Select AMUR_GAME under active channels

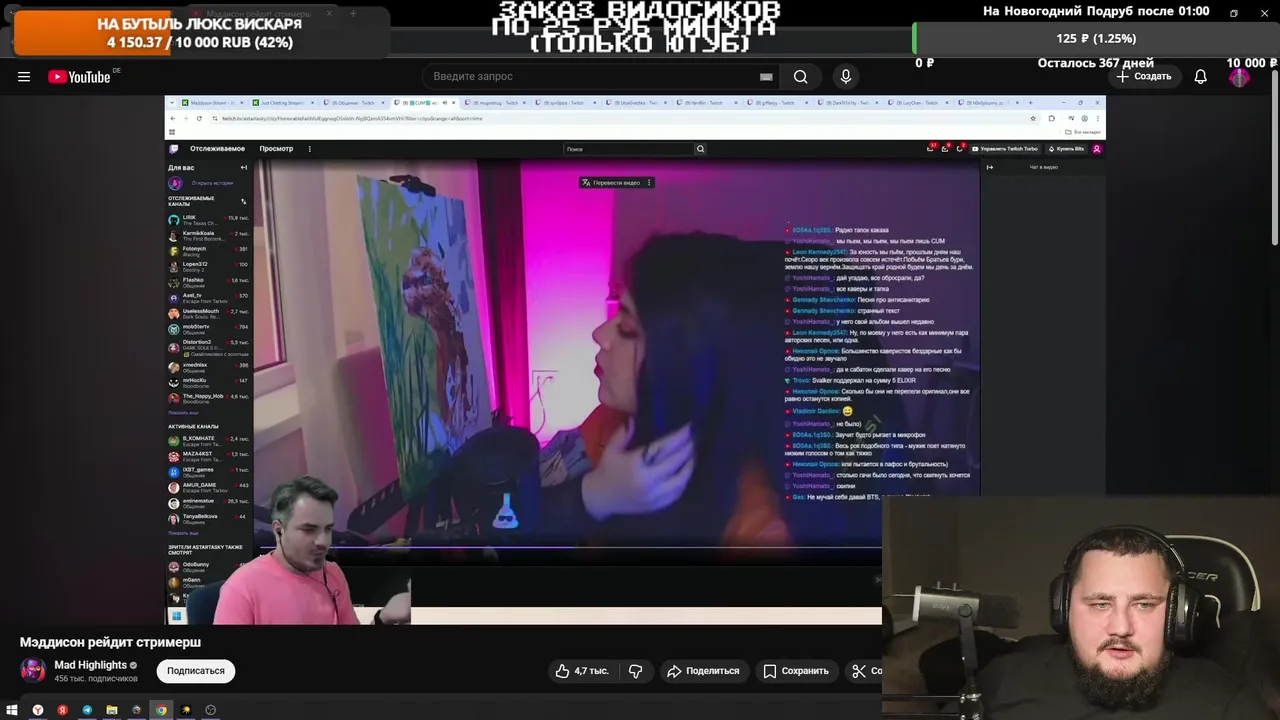point(208,486)
